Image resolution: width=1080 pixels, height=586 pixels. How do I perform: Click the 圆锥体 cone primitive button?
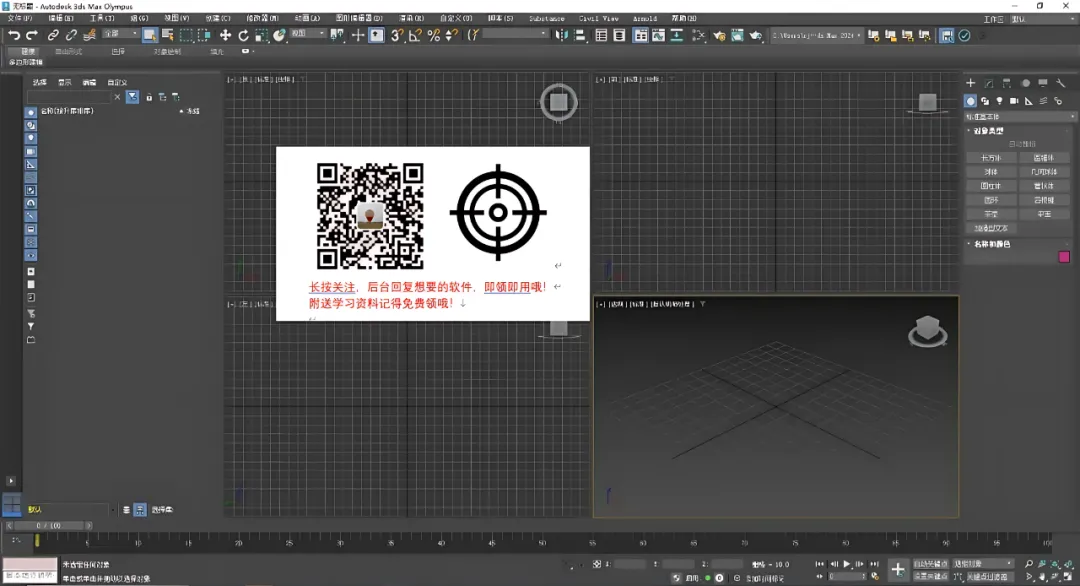click(1044, 158)
